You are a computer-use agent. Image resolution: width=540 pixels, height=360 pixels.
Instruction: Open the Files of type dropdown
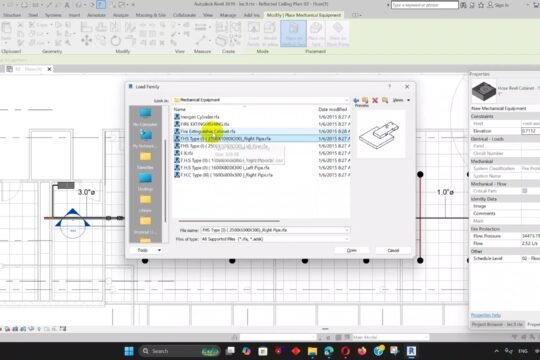tap(275, 239)
